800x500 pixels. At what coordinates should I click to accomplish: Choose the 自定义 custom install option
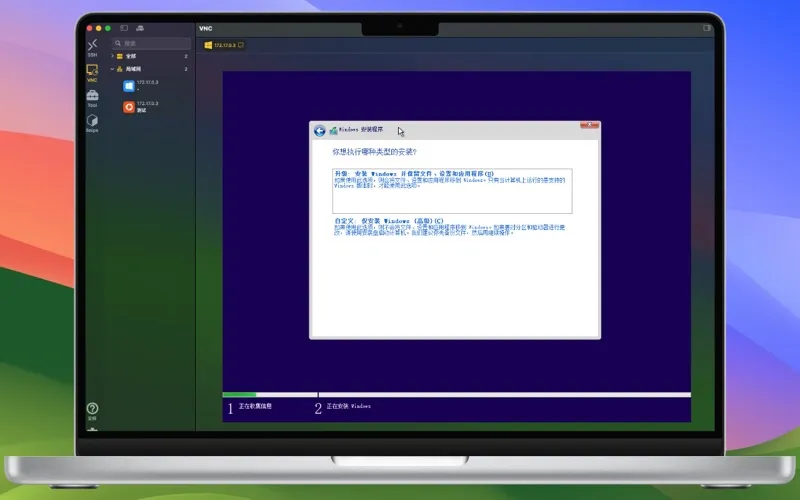pos(449,227)
